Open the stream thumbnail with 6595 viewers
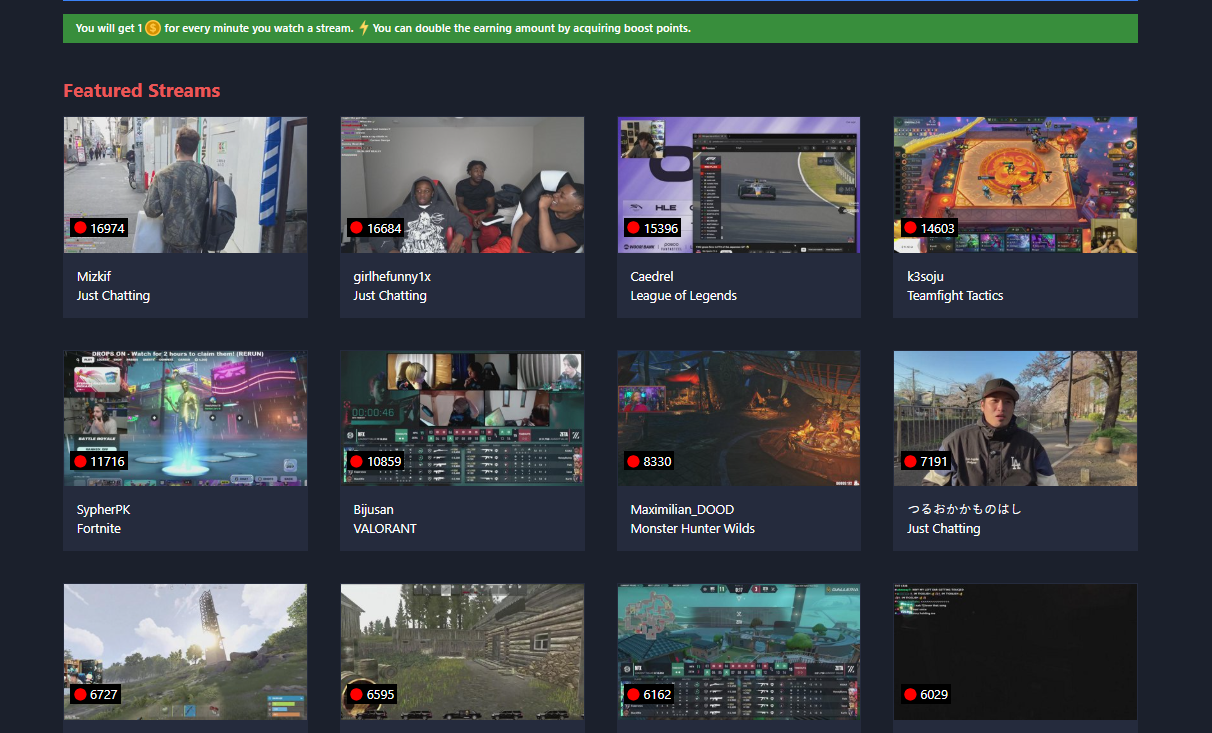The height and width of the screenshot is (733, 1212). [462, 652]
